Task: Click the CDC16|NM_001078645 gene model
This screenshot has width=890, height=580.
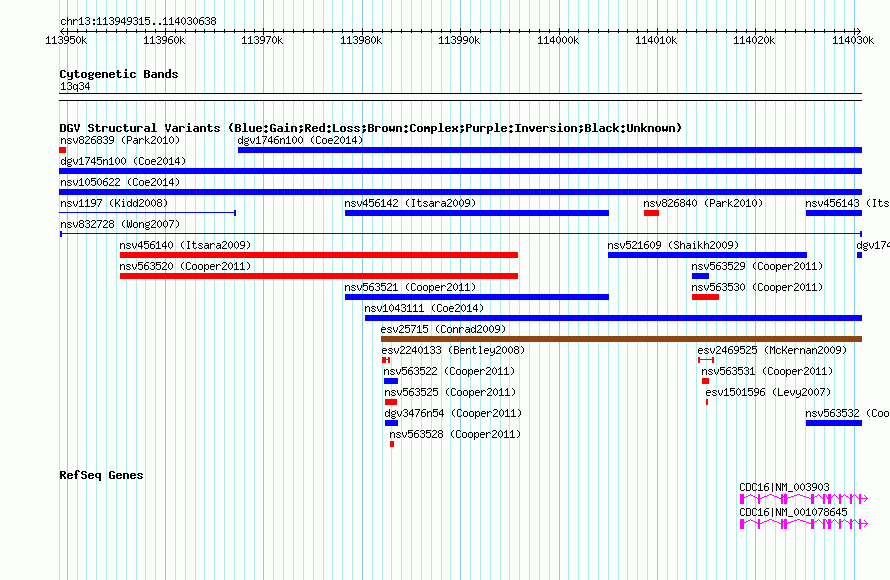Action: pos(804,524)
